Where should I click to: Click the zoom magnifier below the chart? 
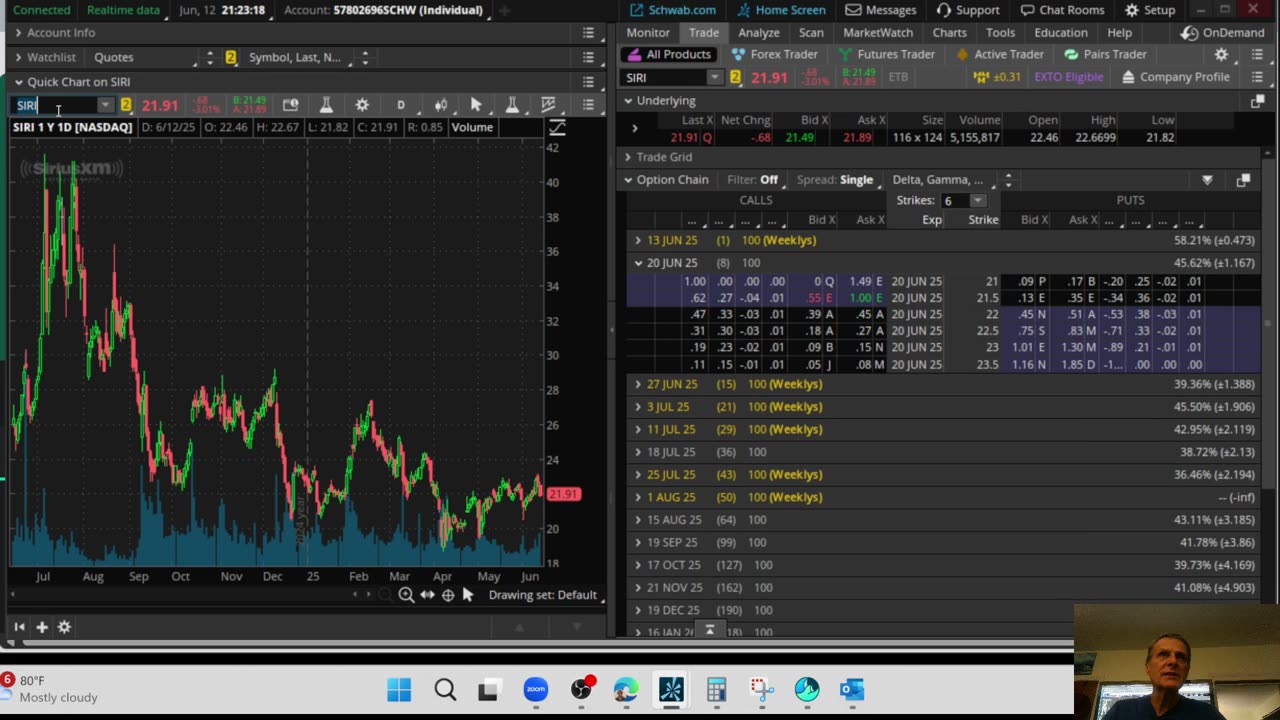pos(406,595)
